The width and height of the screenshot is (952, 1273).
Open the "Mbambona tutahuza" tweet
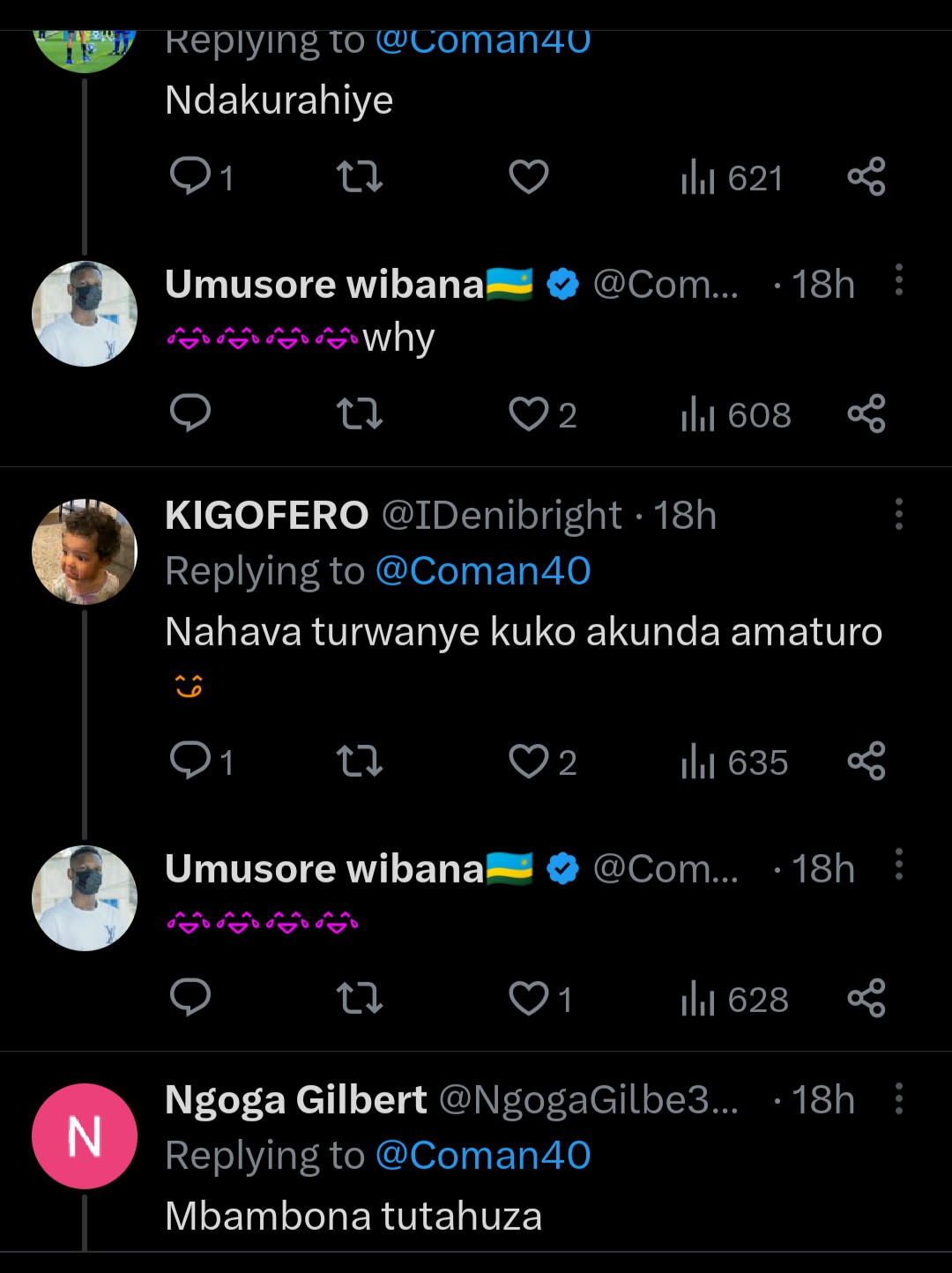pyautogui.click(x=353, y=1217)
